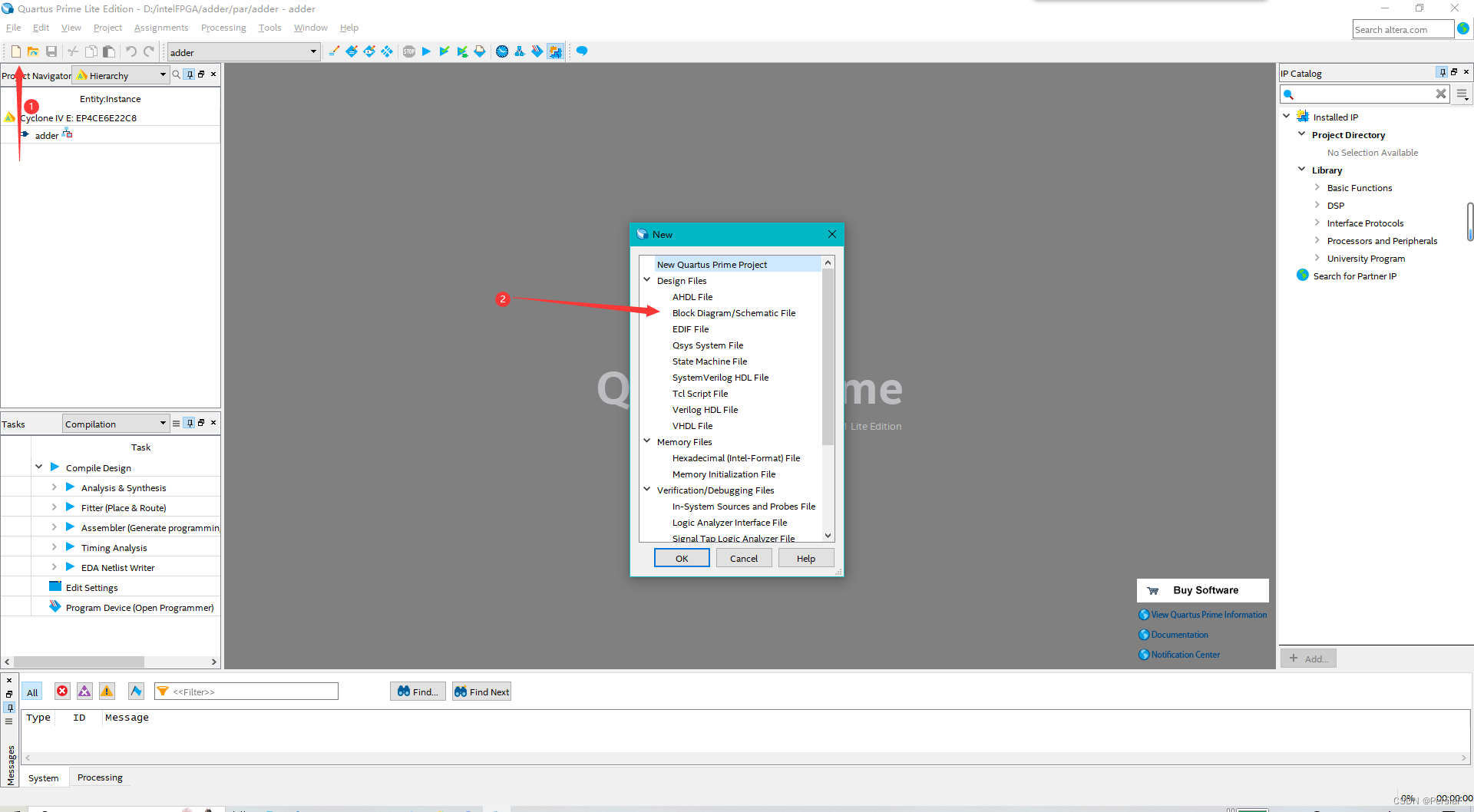Expand Analysis & Synthesis task
This screenshot has height=812, width=1474.
point(54,487)
